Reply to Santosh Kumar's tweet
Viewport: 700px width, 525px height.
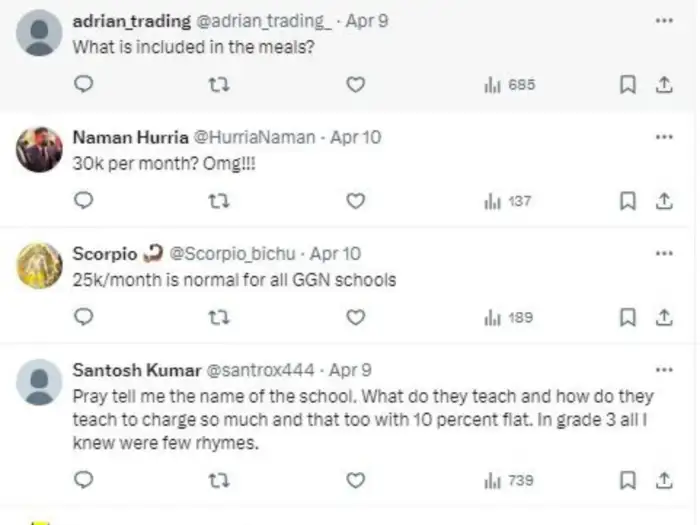(85, 480)
